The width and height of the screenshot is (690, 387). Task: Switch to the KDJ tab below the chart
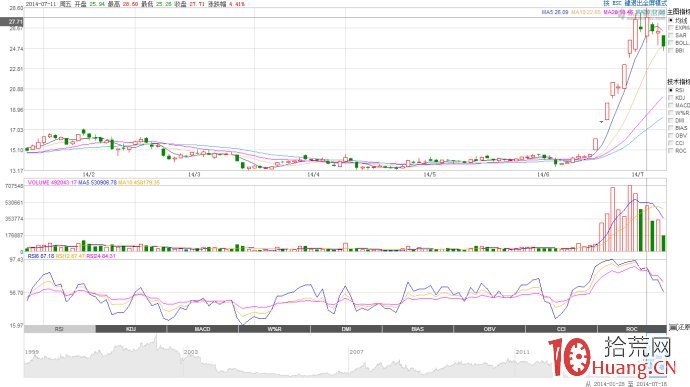[131, 329]
